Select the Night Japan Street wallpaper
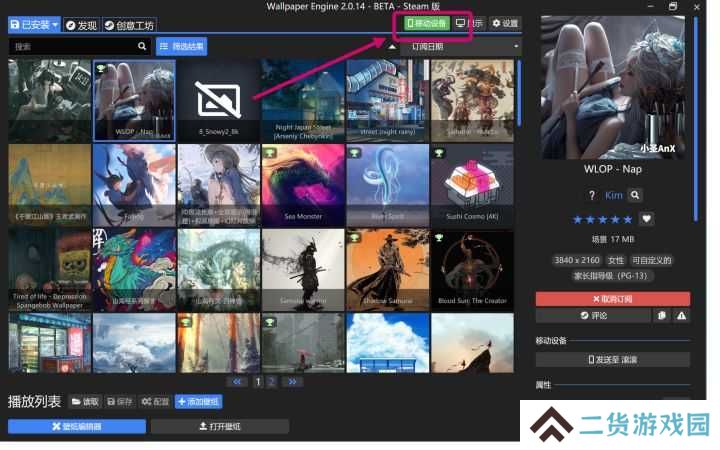The height and width of the screenshot is (450, 720). coord(303,100)
